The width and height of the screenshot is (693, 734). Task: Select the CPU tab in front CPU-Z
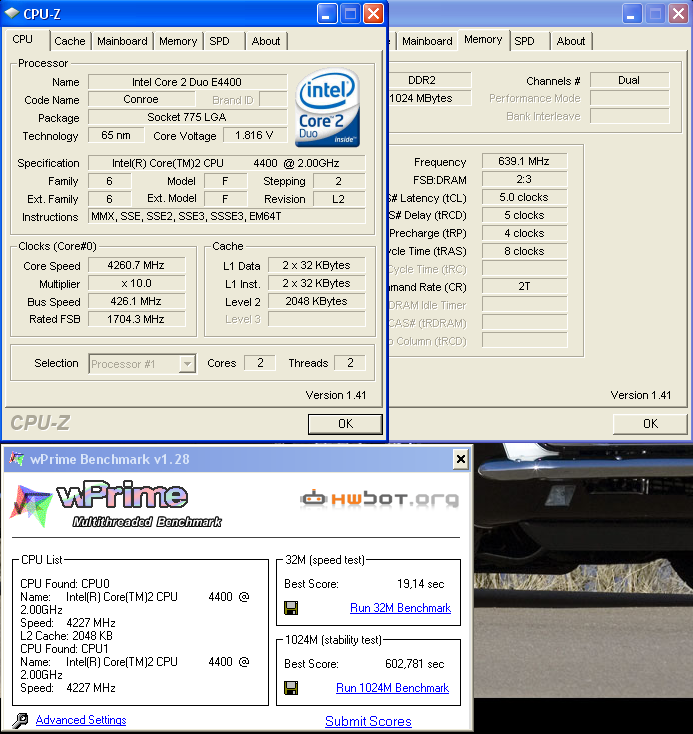[x=23, y=40]
